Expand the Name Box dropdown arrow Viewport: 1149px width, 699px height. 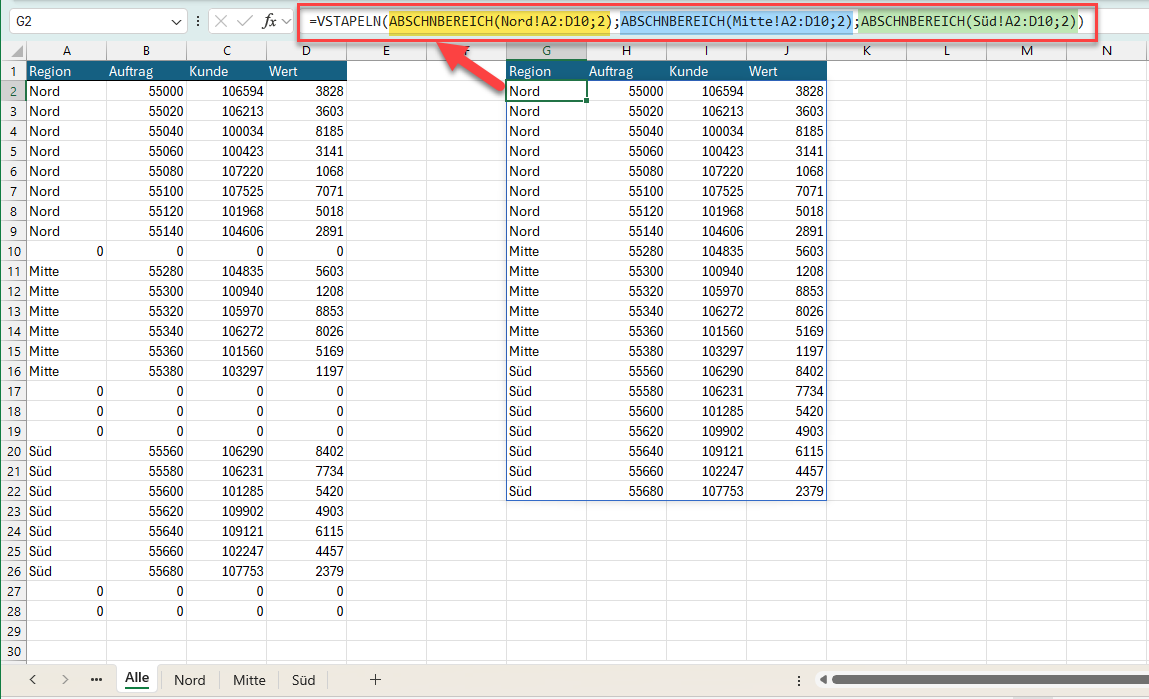pyautogui.click(x=177, y=21)
